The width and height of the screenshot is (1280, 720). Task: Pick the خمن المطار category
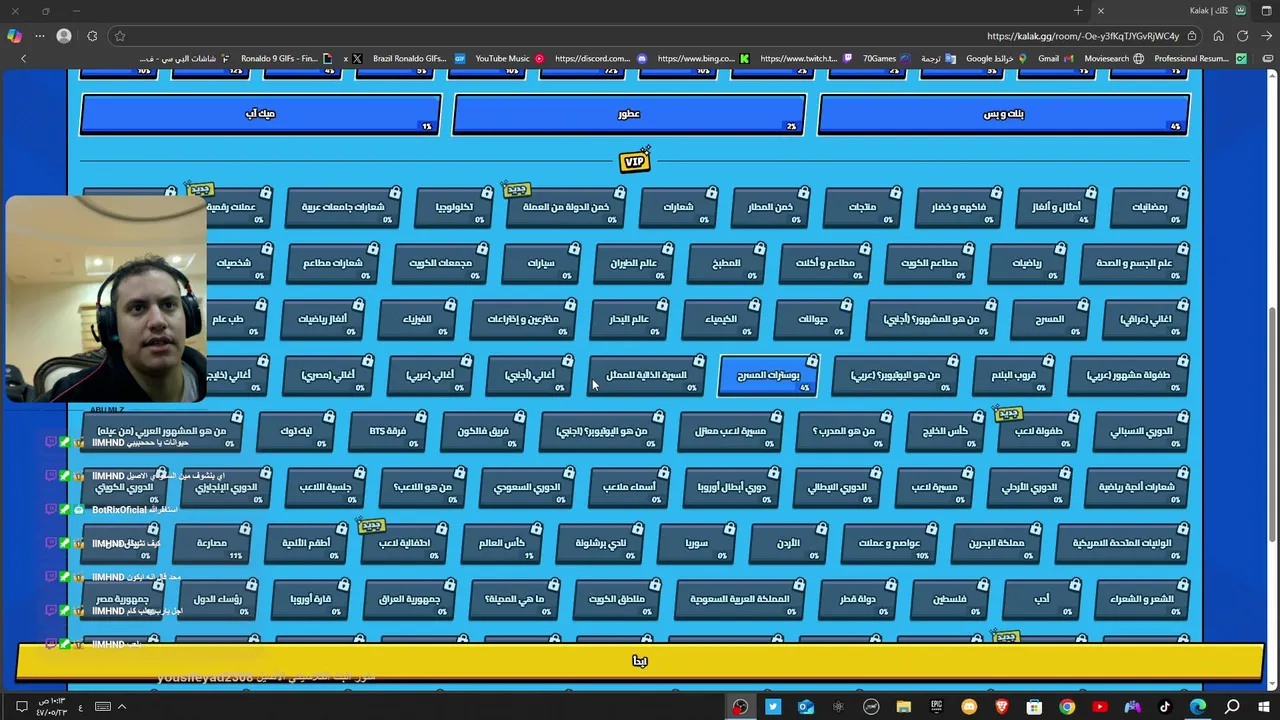[x=769, y=208]
